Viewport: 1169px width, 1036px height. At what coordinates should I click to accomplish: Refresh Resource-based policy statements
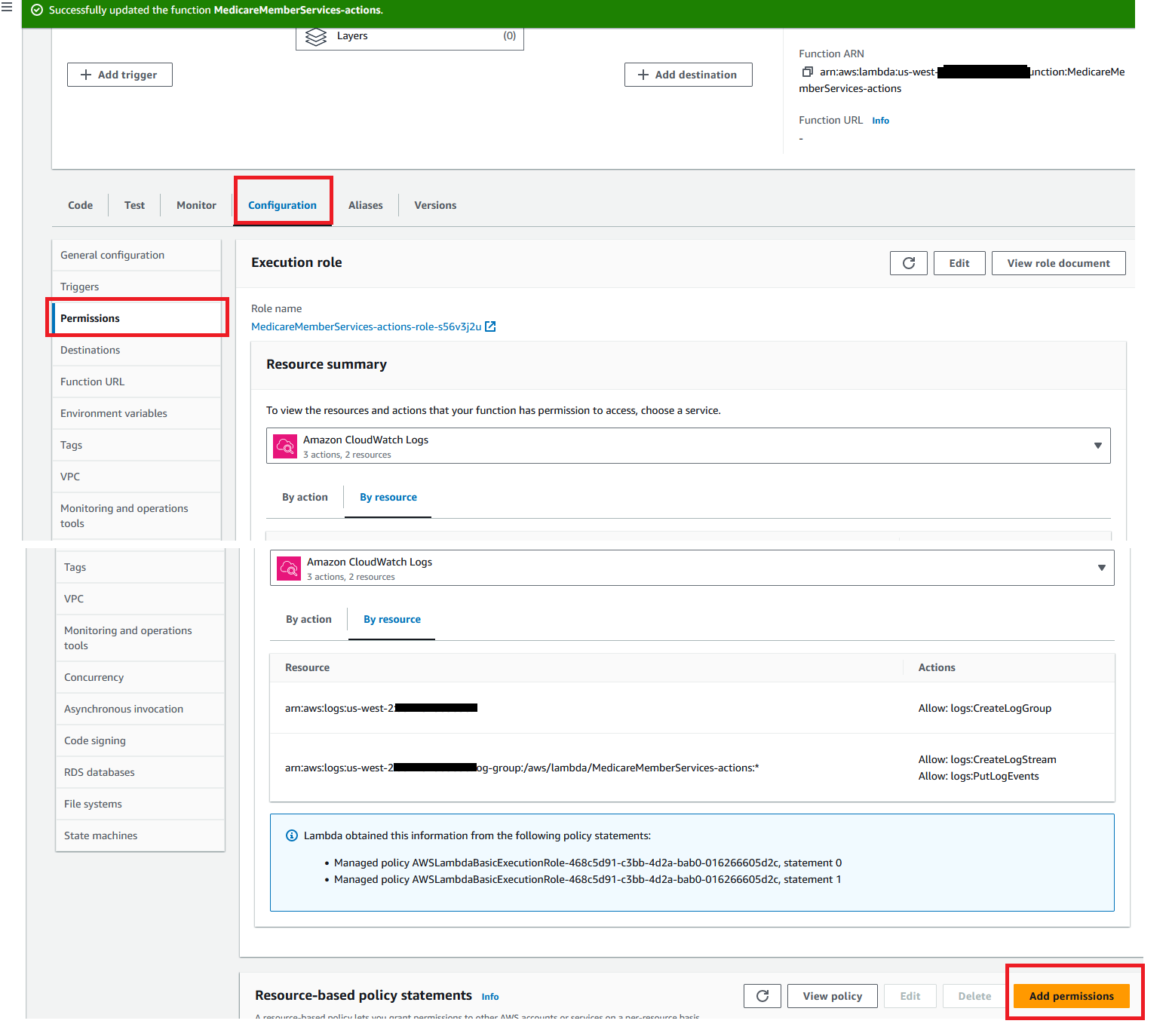tap(762, 996)
